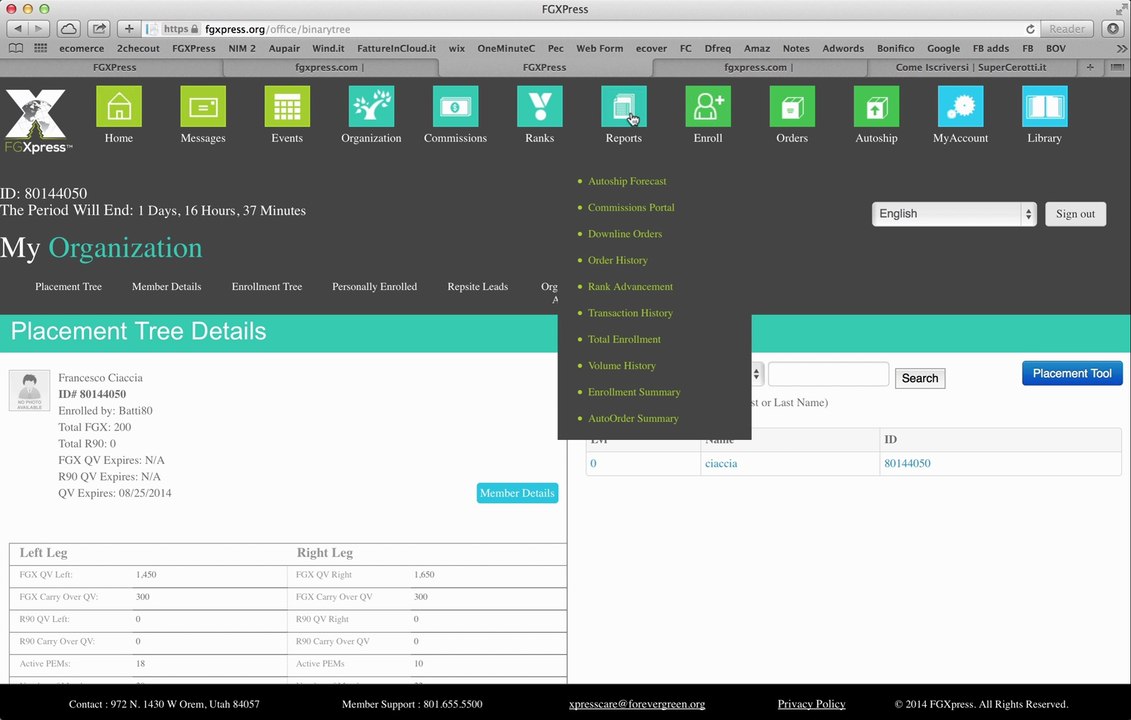Open the Library book icon
Viewport: 1131px width, 720px height.
pos(1044,107)
